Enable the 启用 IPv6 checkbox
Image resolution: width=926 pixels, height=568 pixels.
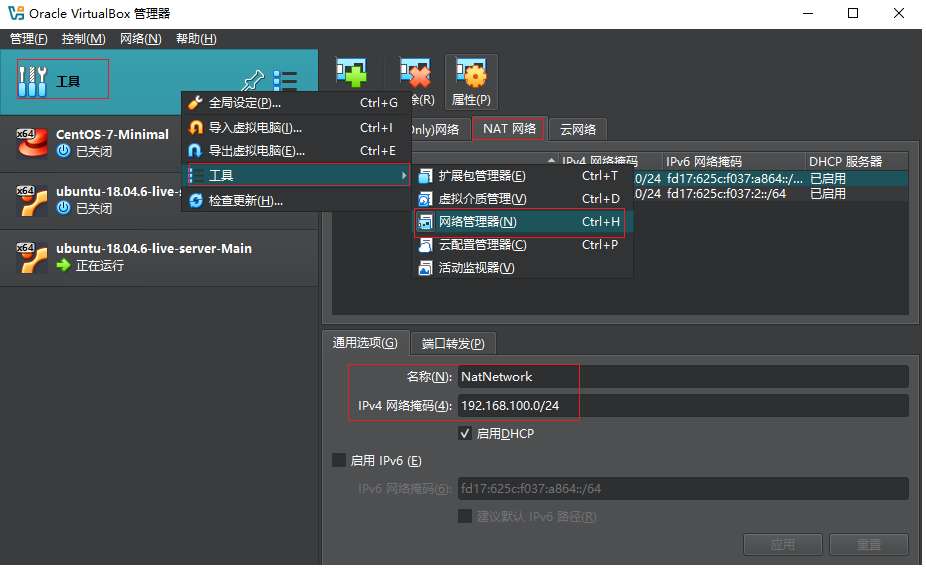[x=339, y=460]
